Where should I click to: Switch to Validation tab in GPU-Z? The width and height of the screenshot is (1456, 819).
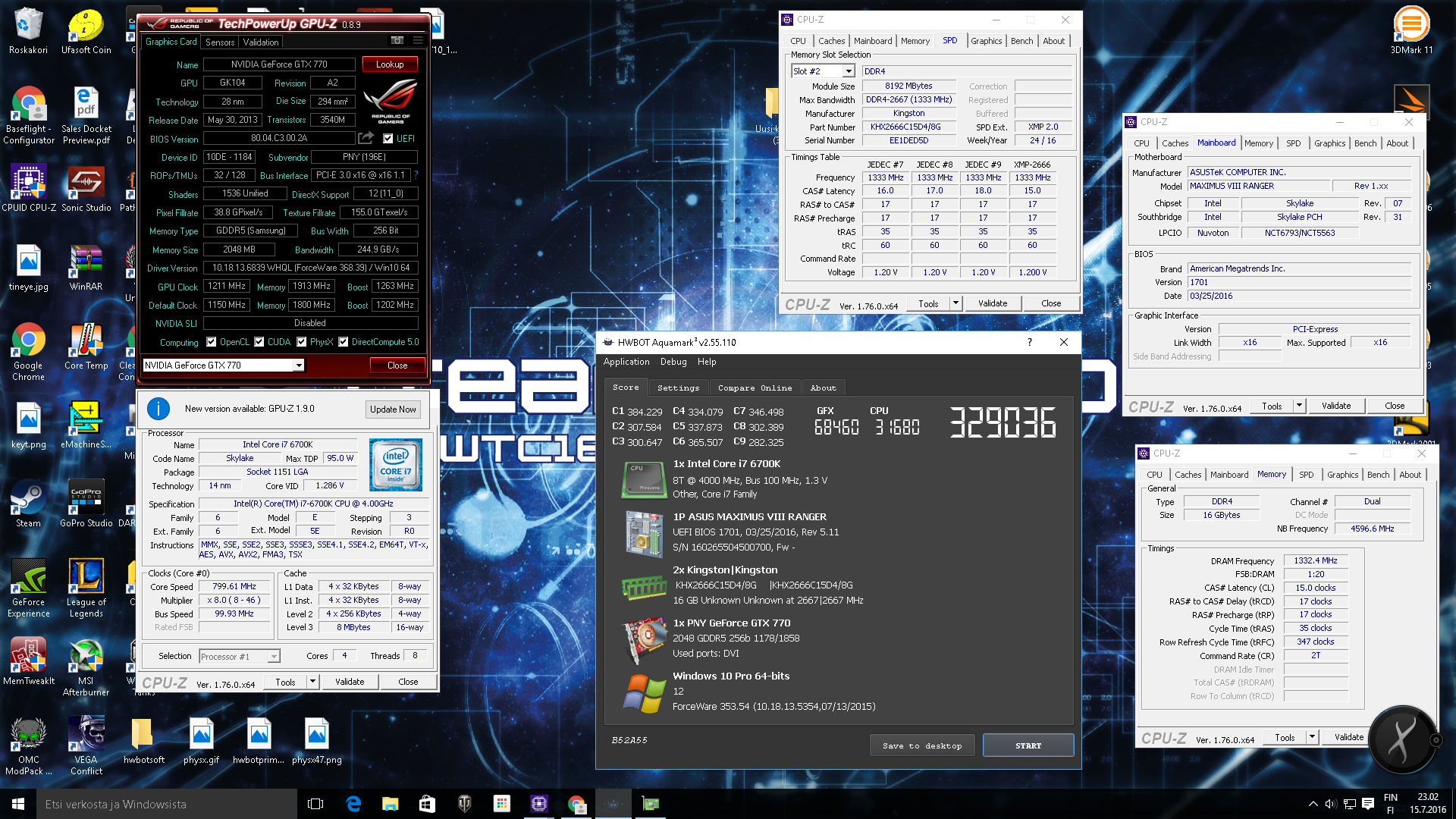tap(261, 42)
